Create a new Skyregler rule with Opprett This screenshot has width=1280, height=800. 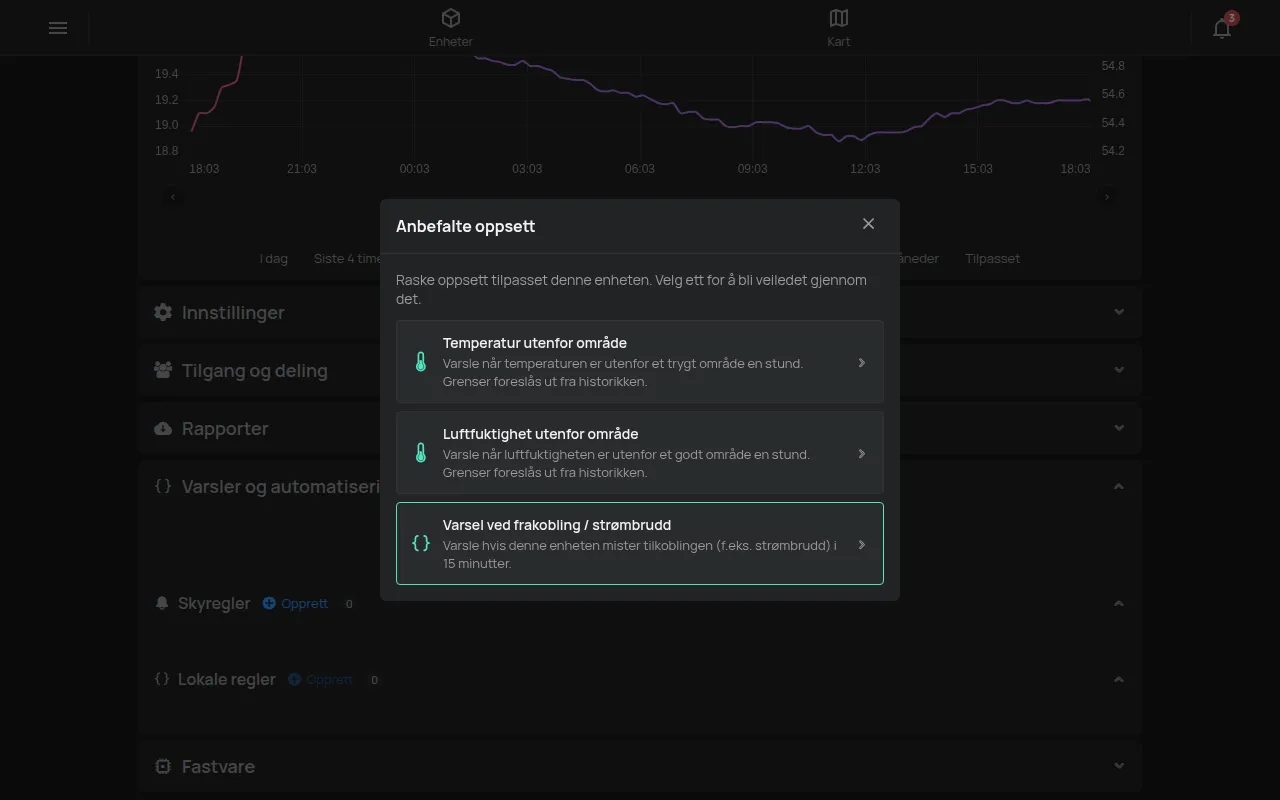click(296, 603)
